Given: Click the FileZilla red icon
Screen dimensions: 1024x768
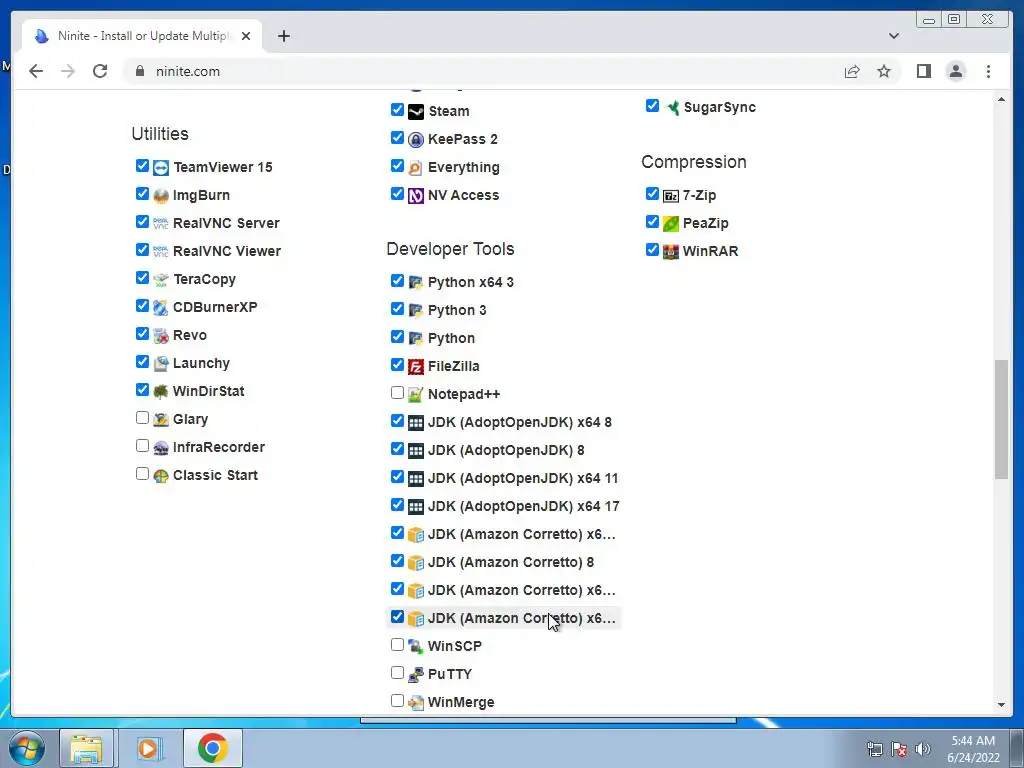Looking at the screenshot, I should point(416,367).
